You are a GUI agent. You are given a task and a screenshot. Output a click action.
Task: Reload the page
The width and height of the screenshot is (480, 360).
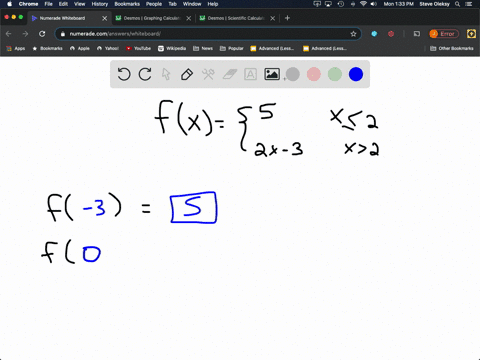(42, 34)
